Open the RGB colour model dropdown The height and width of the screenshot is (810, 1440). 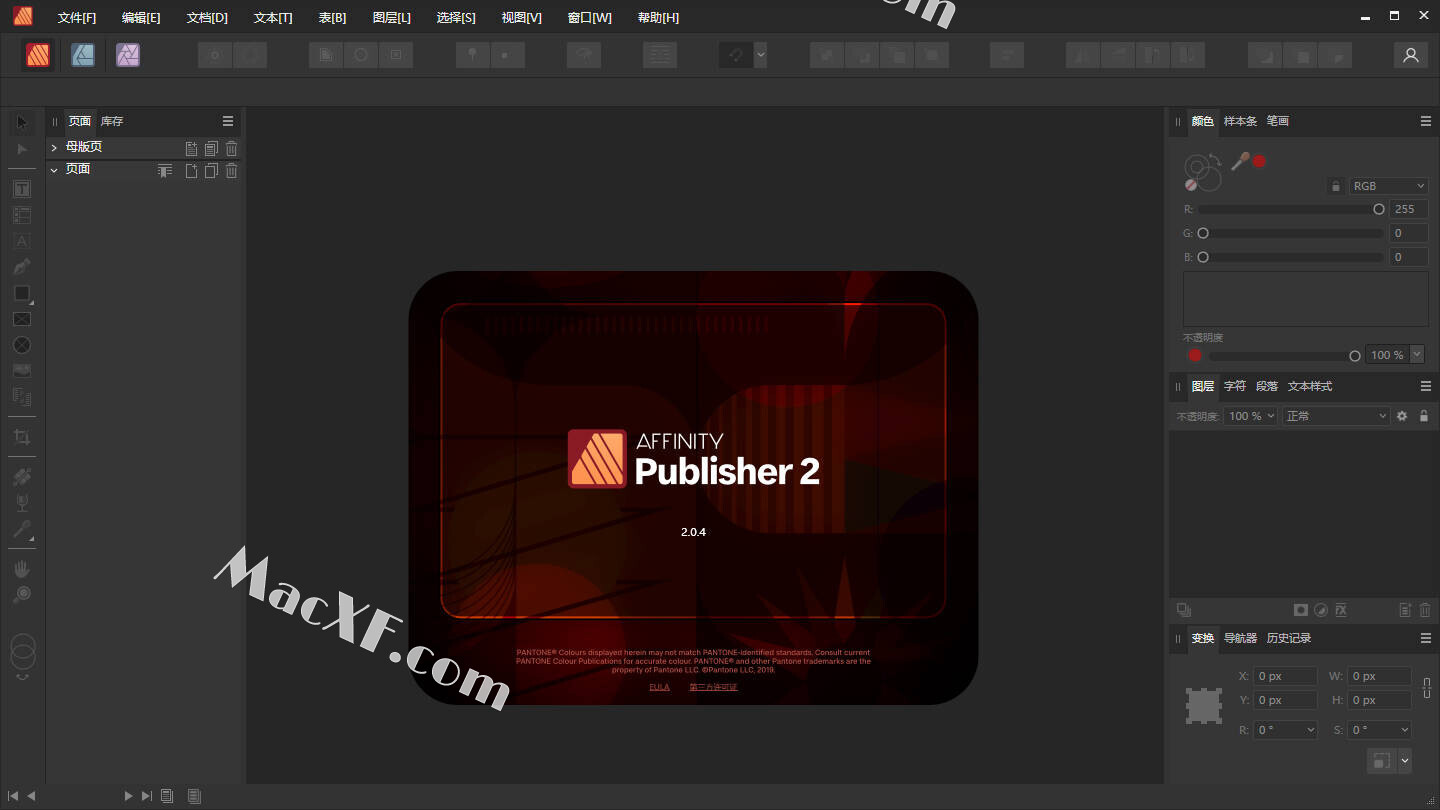coord(1388,186)
